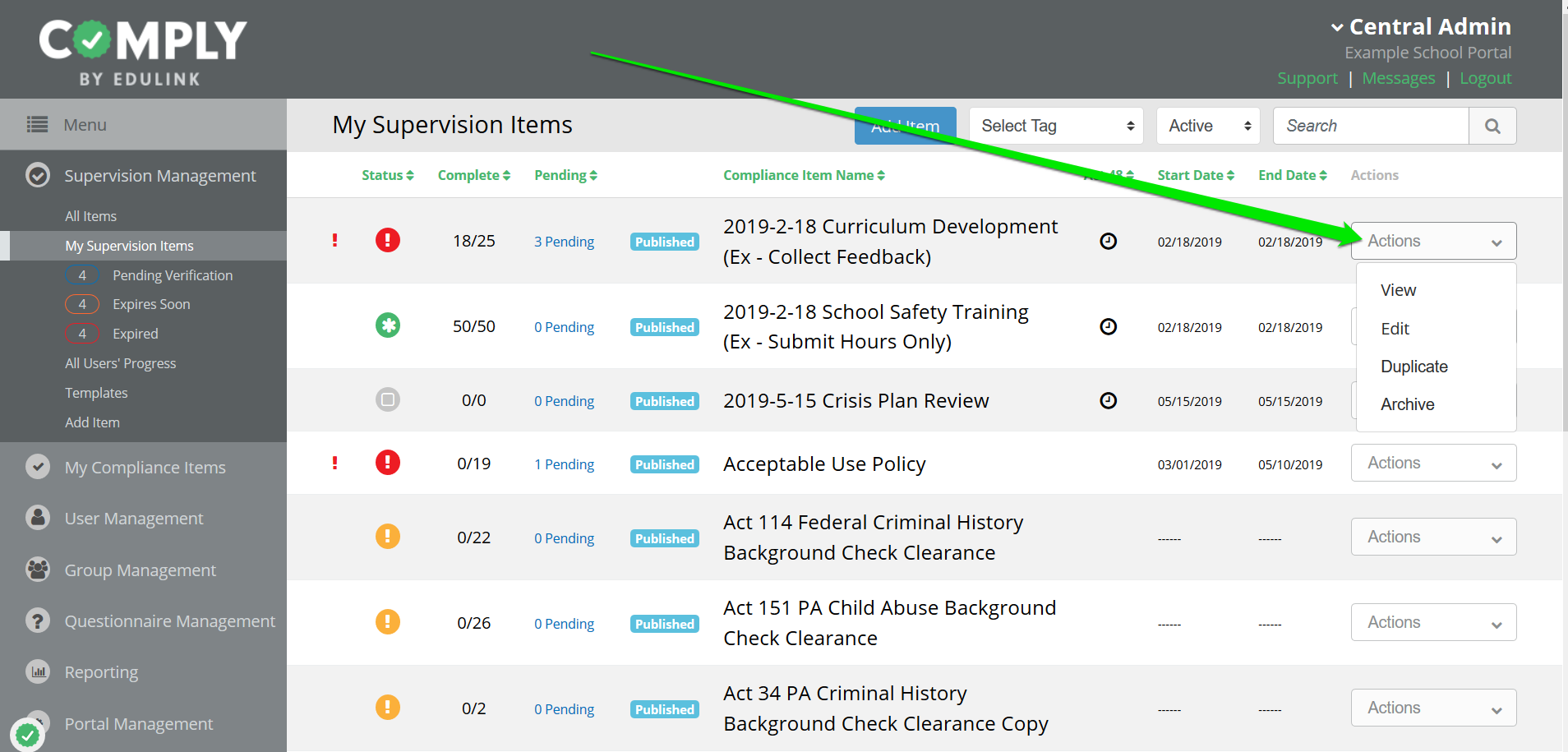Screen dimensions: 1568x752
Task: Sort by Compliance Item Name column
Action: pyautogui.click(x=804, y=175)
